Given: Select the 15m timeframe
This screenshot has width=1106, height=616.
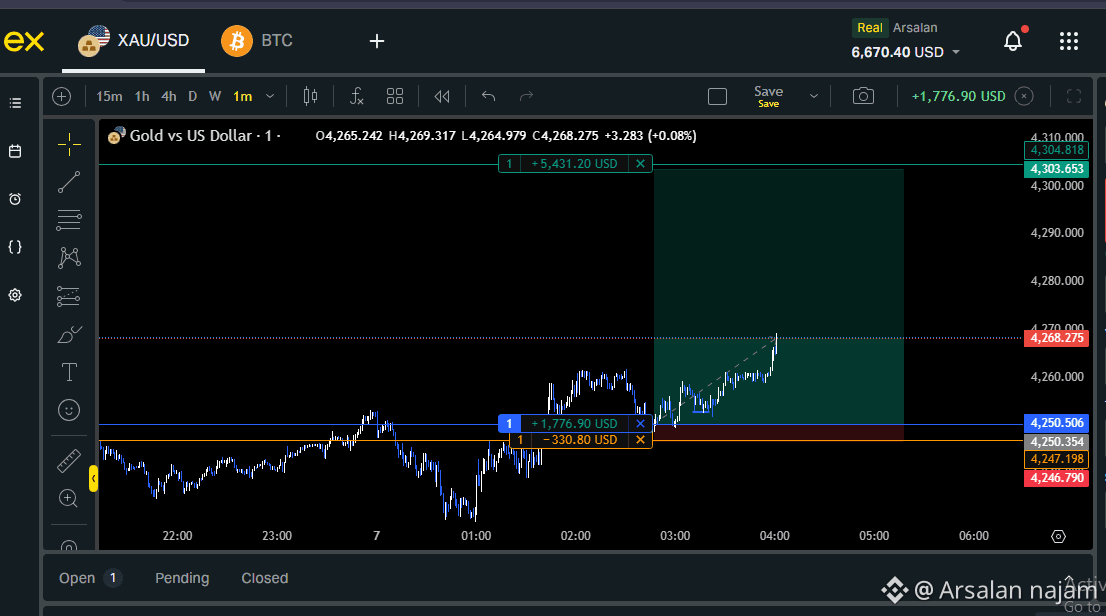Looking at the screenshot, I should [x=109, y=97].
